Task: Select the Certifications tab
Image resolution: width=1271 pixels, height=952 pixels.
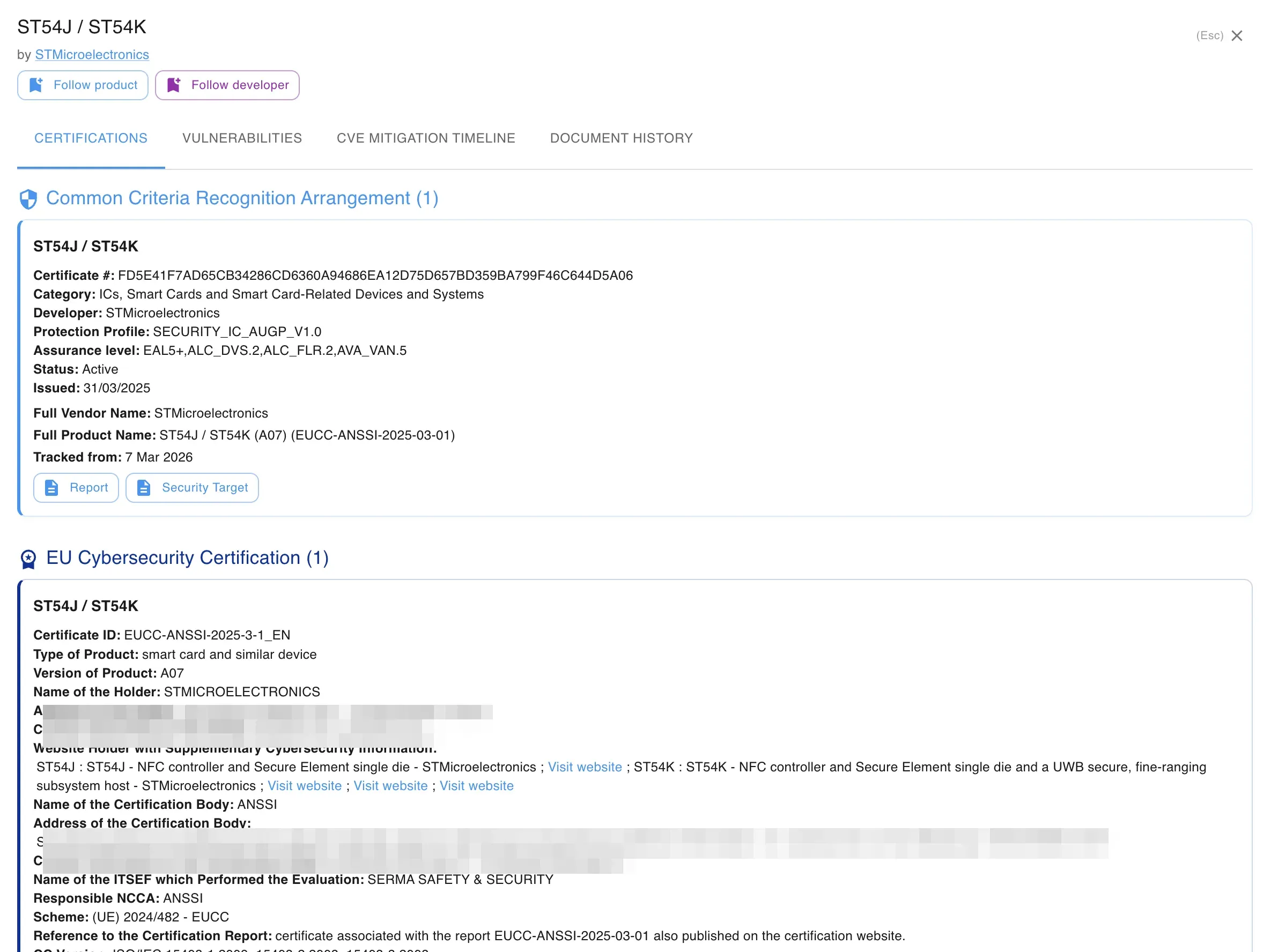Action: click(x=91, y=138)
